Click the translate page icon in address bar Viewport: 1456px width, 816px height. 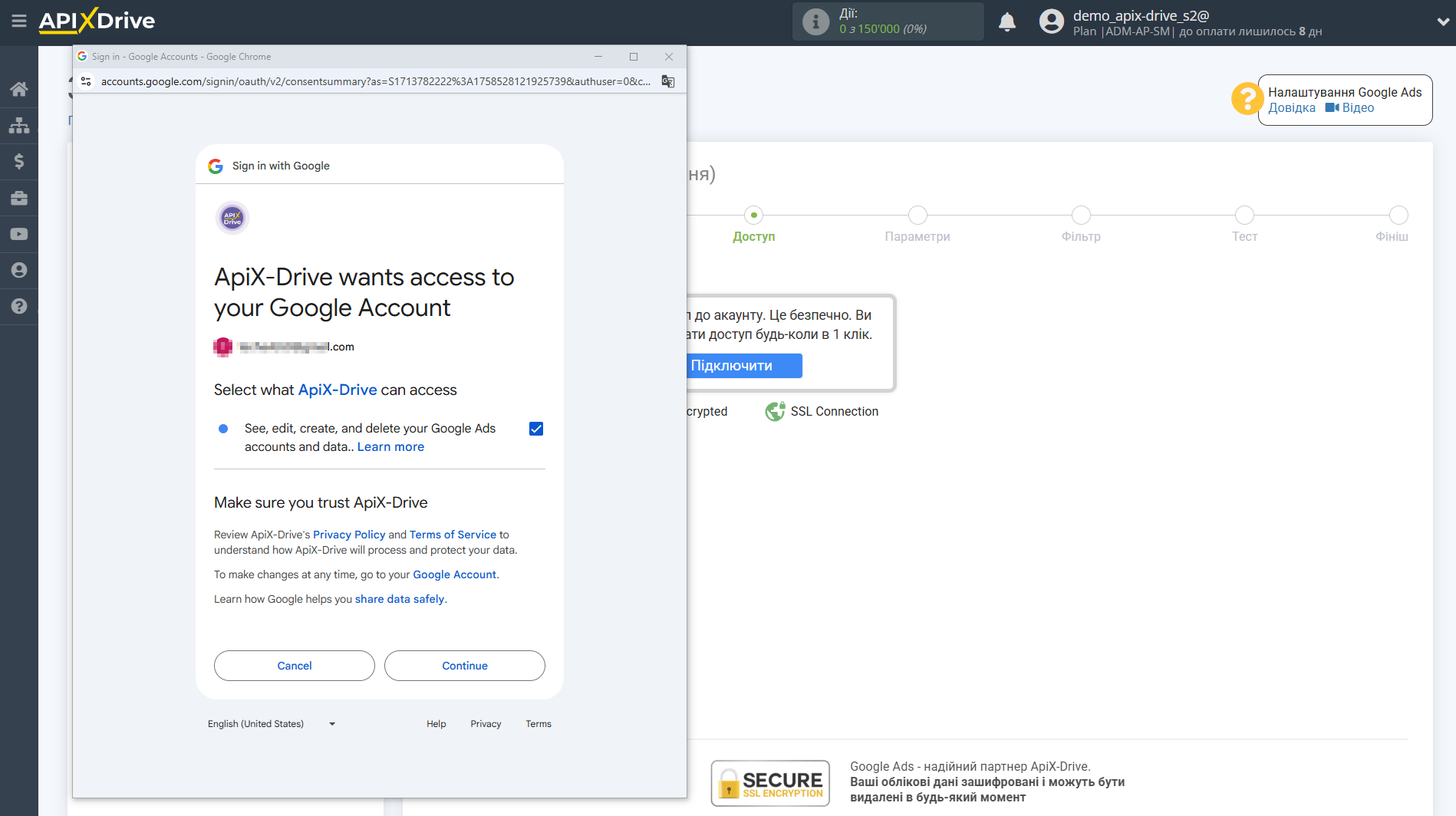tap(667, 81)
